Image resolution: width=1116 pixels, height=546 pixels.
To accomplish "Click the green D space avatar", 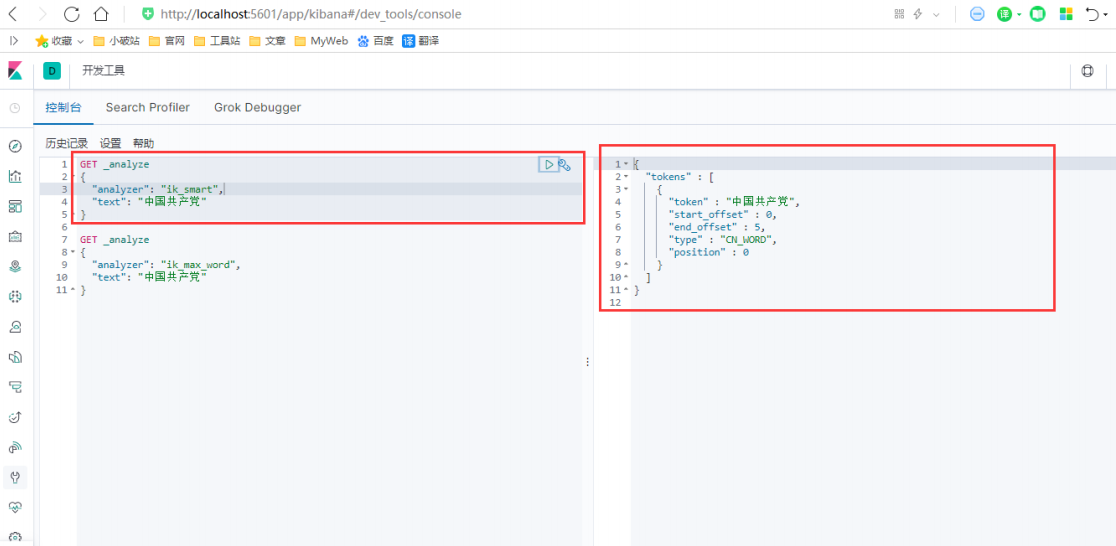I will pyautogui.click(x=52, y=71).
